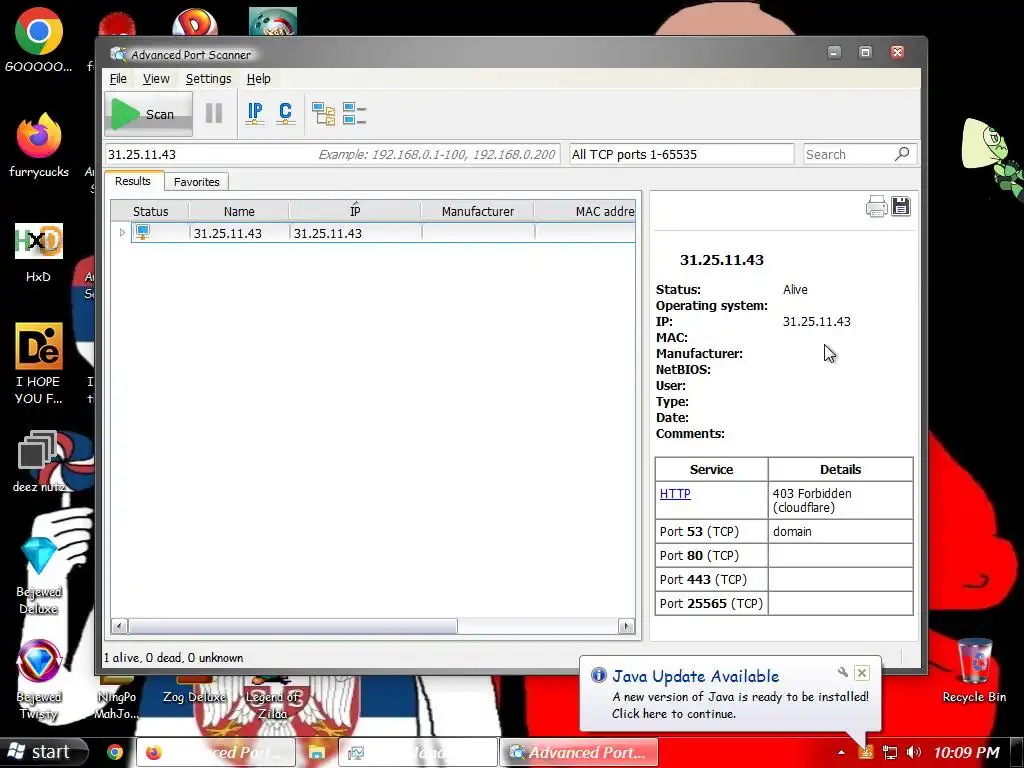The height and width of the screenshot is (768, 1024).
Task: Print the host details
Action: [876, 206]
